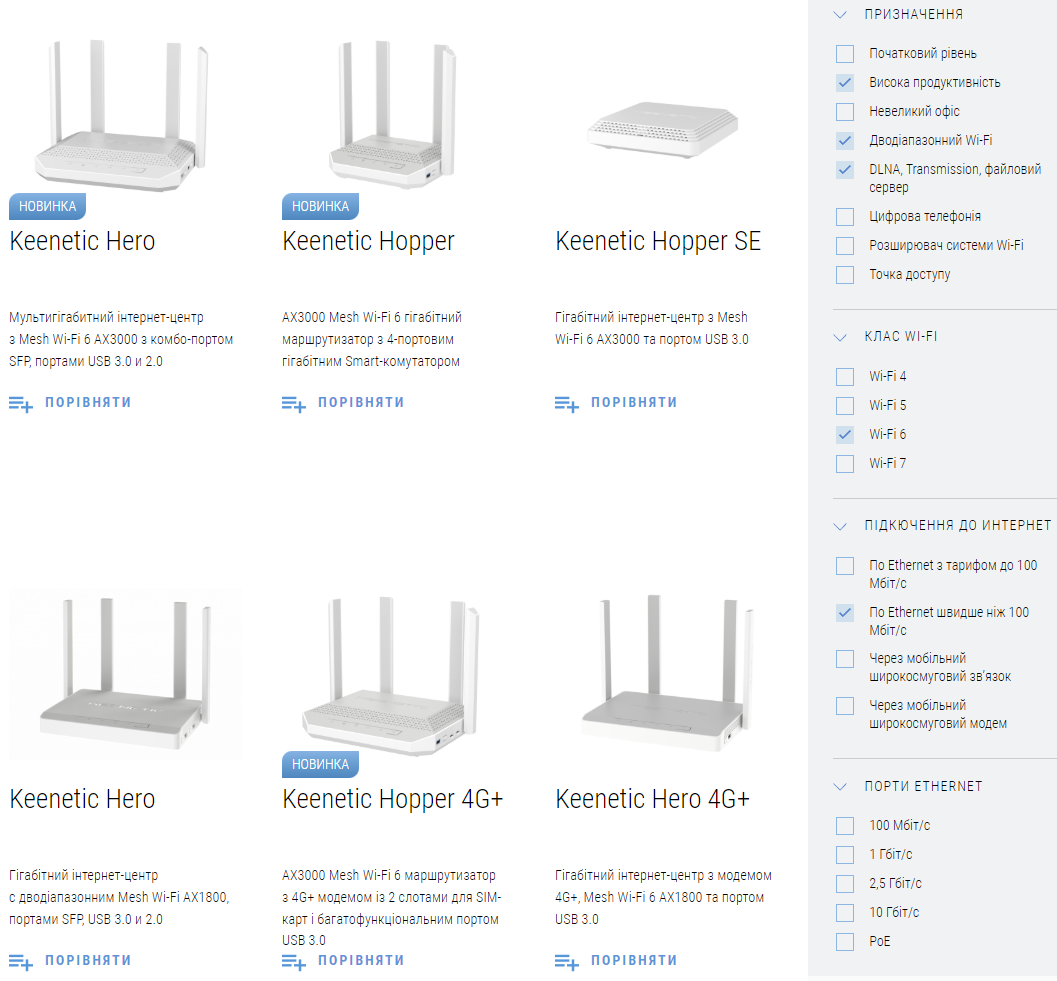The image size is (1057, 981).
Task: Open the Keenetic Hero 4G+ product title
Action: (x=653, y=799)
